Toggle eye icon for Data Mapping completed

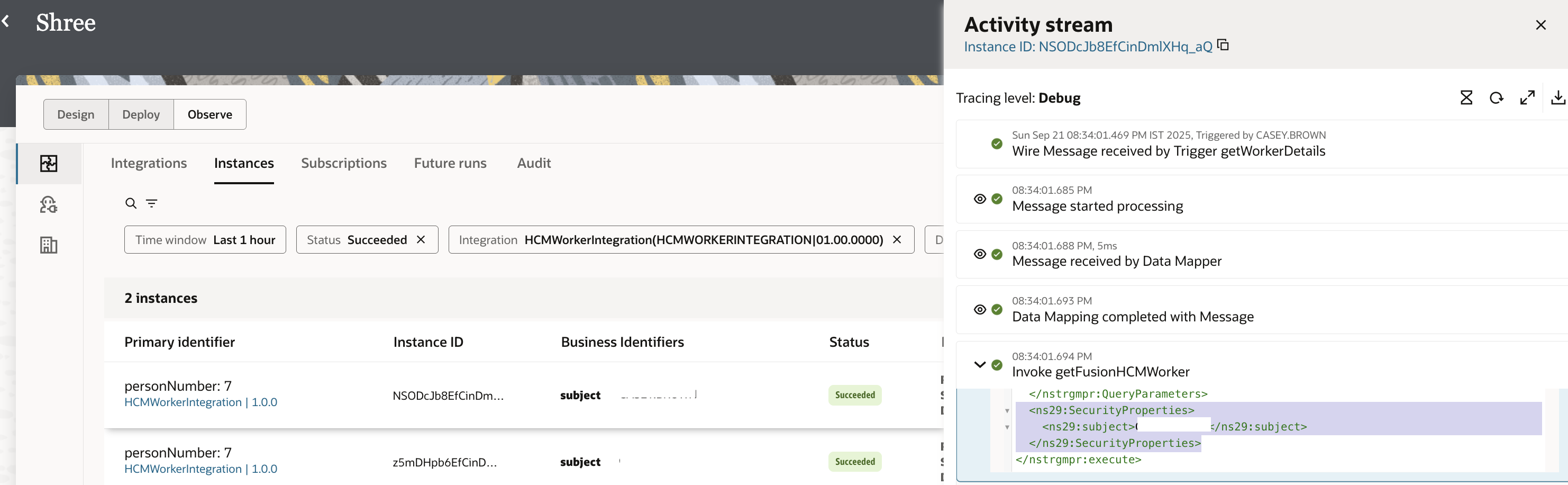click(979, 310)
